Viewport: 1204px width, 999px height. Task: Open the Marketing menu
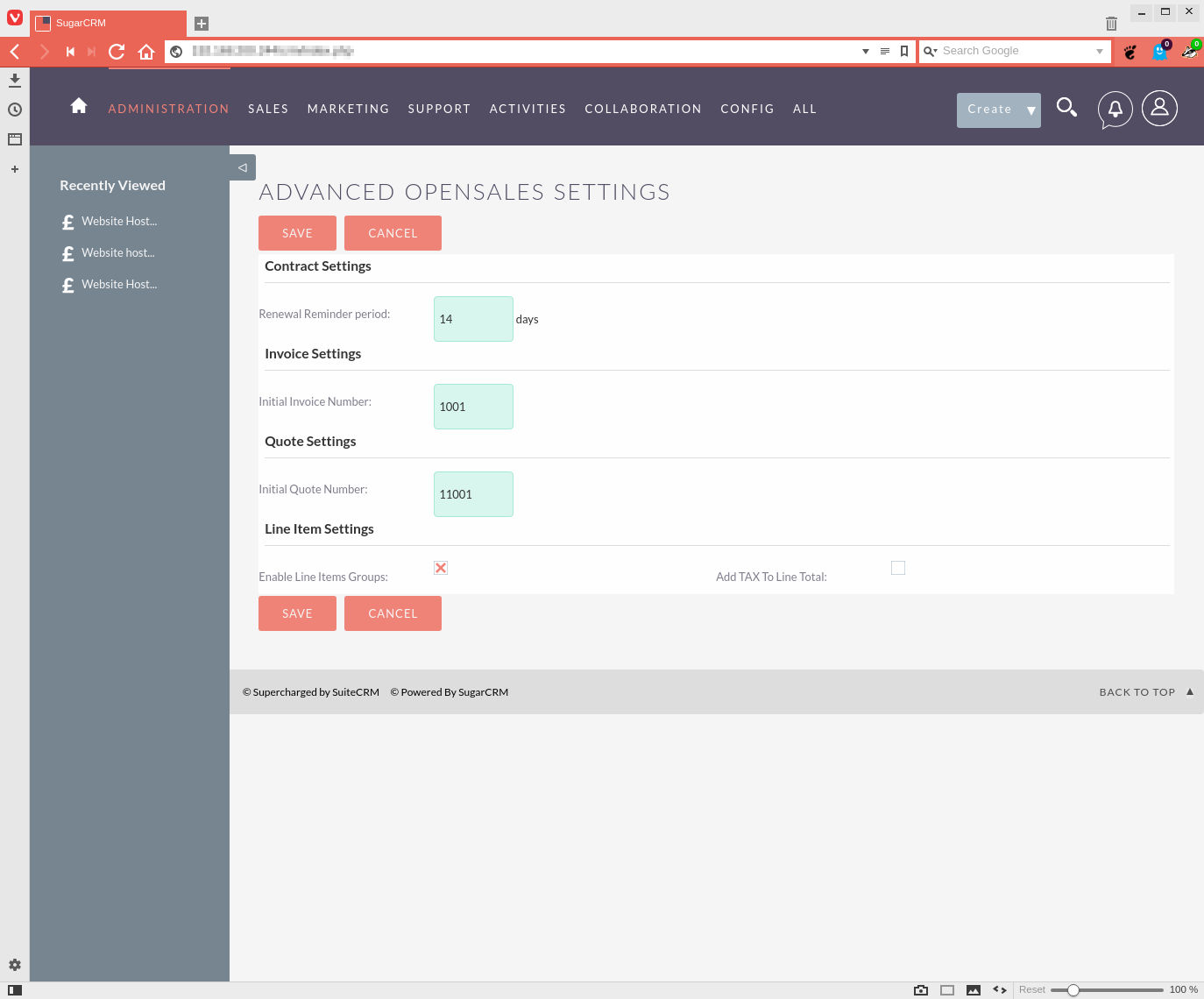(x=348, y=109)
